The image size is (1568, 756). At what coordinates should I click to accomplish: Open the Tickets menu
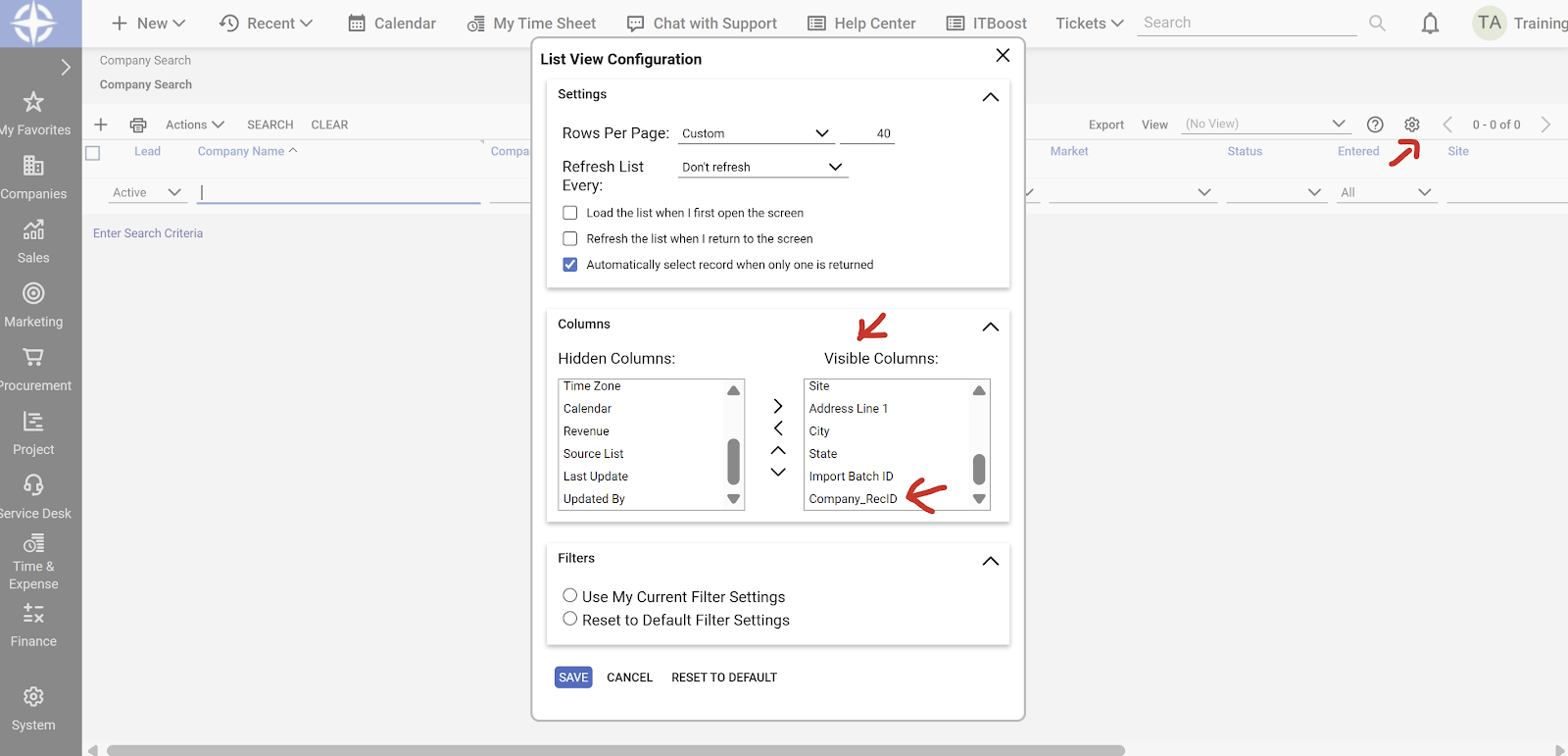tap(1089, 24)
